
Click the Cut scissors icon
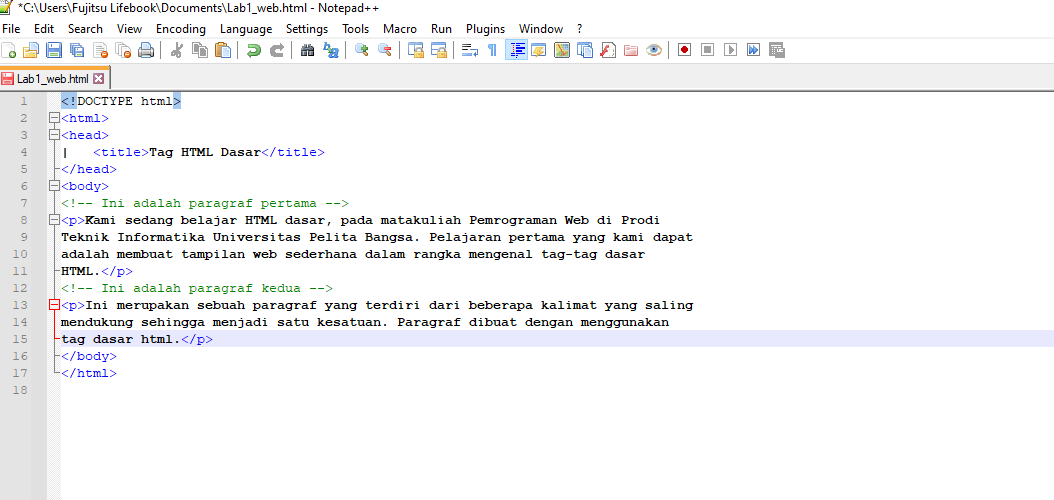click(x=177, y=50)
